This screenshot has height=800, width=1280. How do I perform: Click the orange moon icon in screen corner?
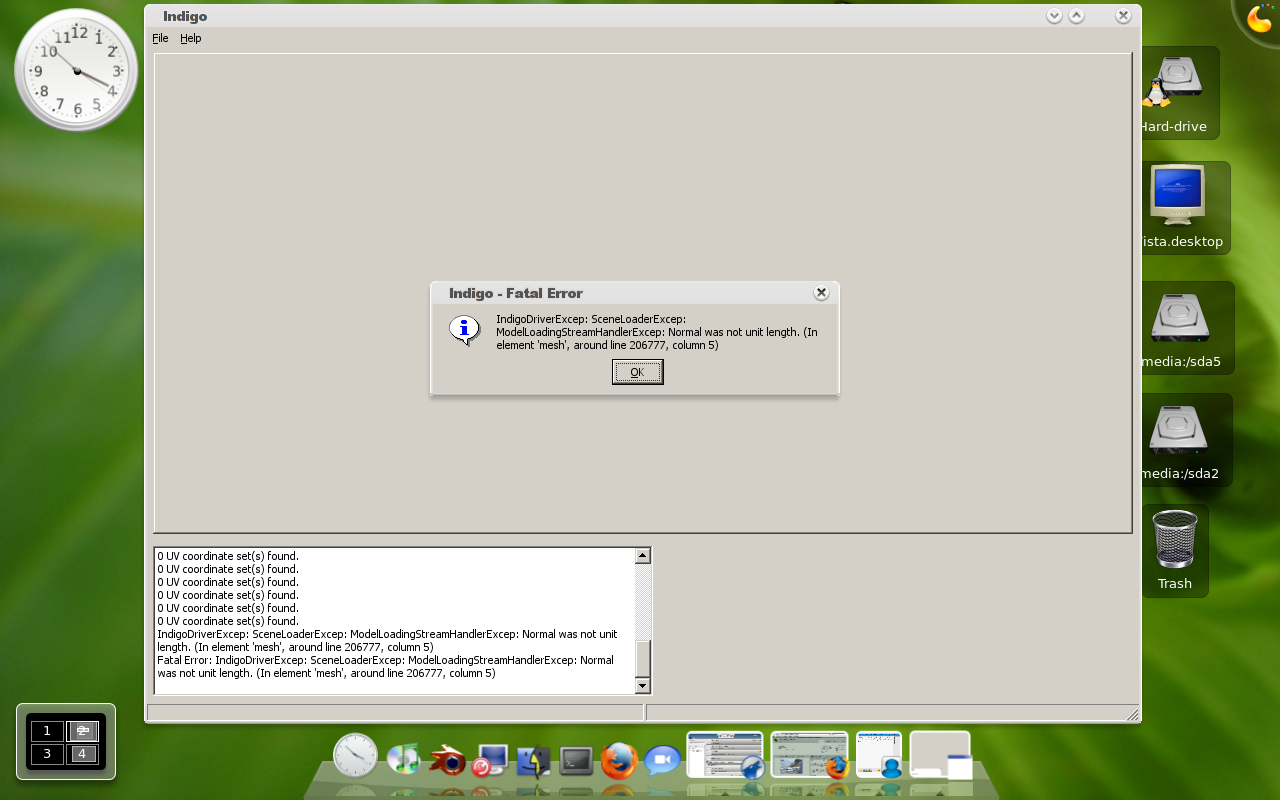(1259, 19)
